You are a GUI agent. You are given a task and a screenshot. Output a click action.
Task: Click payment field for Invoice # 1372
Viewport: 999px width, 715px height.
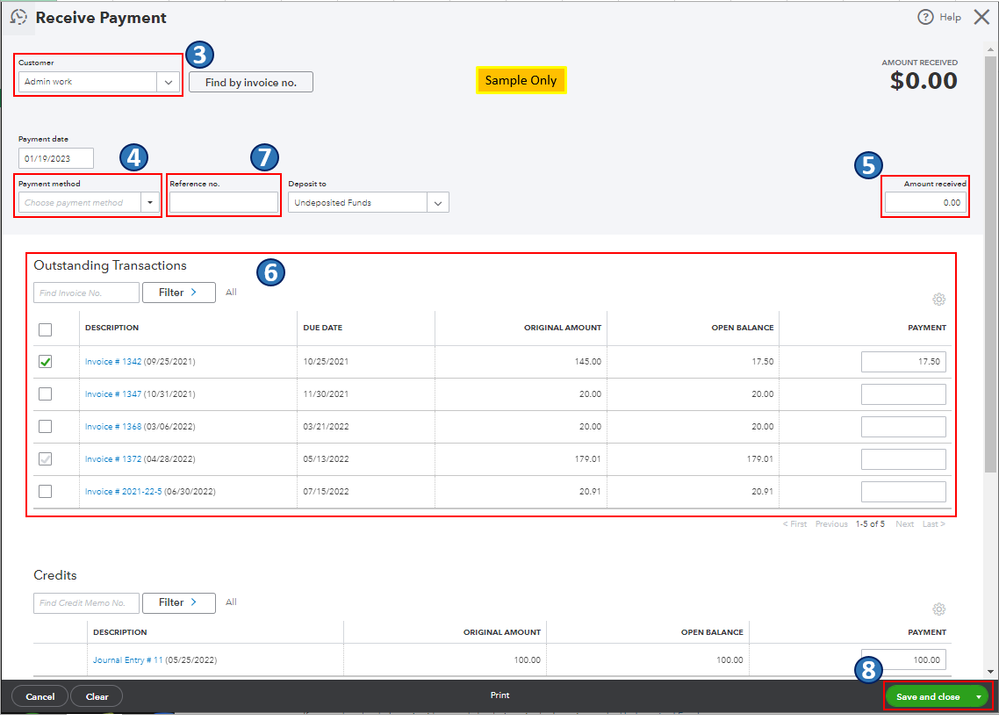click(903, 459)
